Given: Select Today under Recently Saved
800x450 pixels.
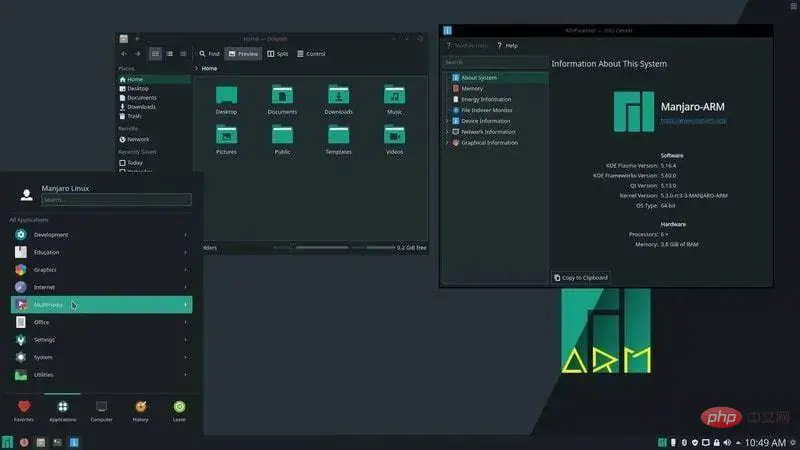Looking at the screenshot, I should 154,163.
